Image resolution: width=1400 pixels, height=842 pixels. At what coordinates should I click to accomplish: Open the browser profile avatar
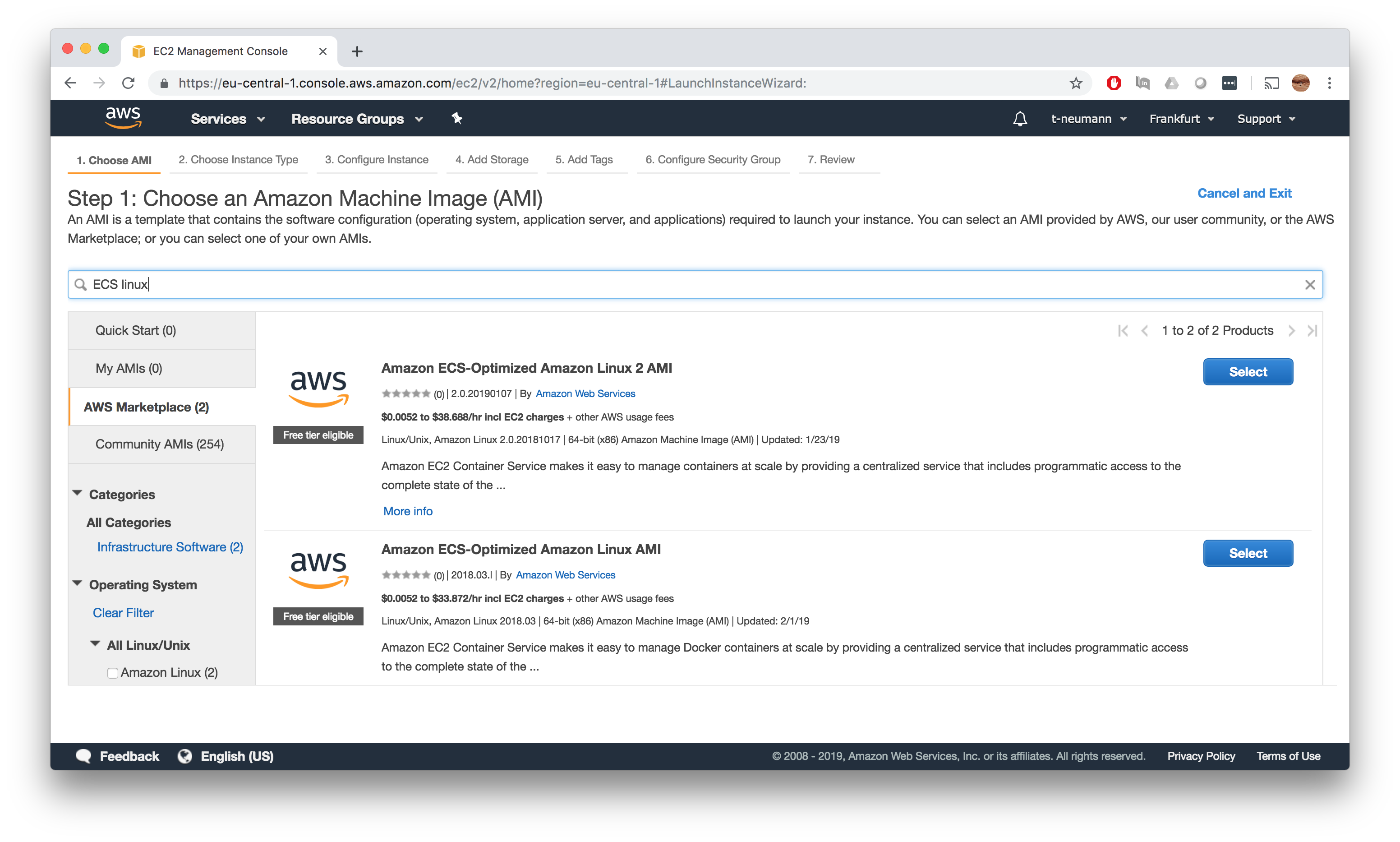point(1300,83)
